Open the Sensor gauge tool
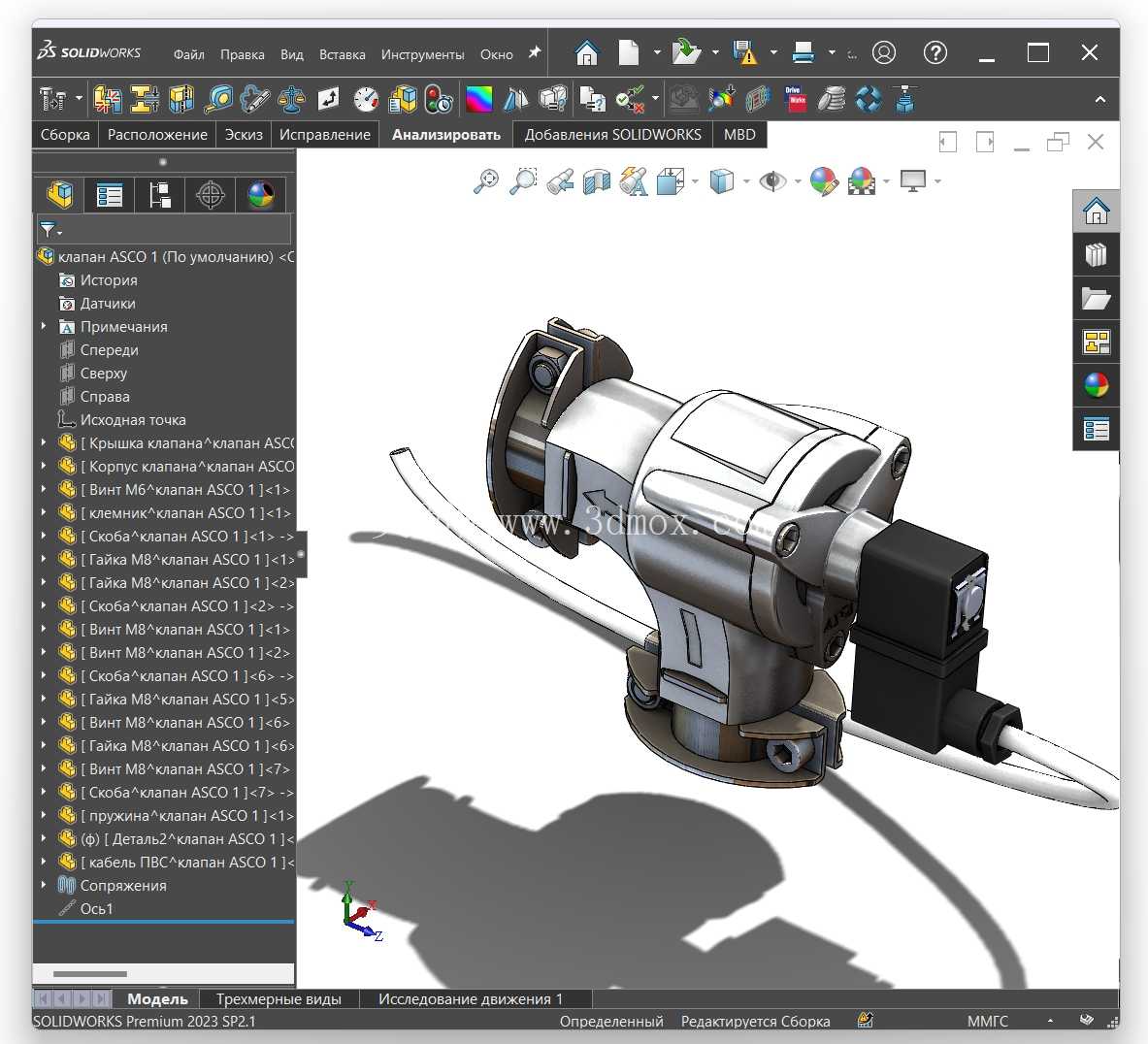This screenshot has height=1044, width=1148. (365, 100)
